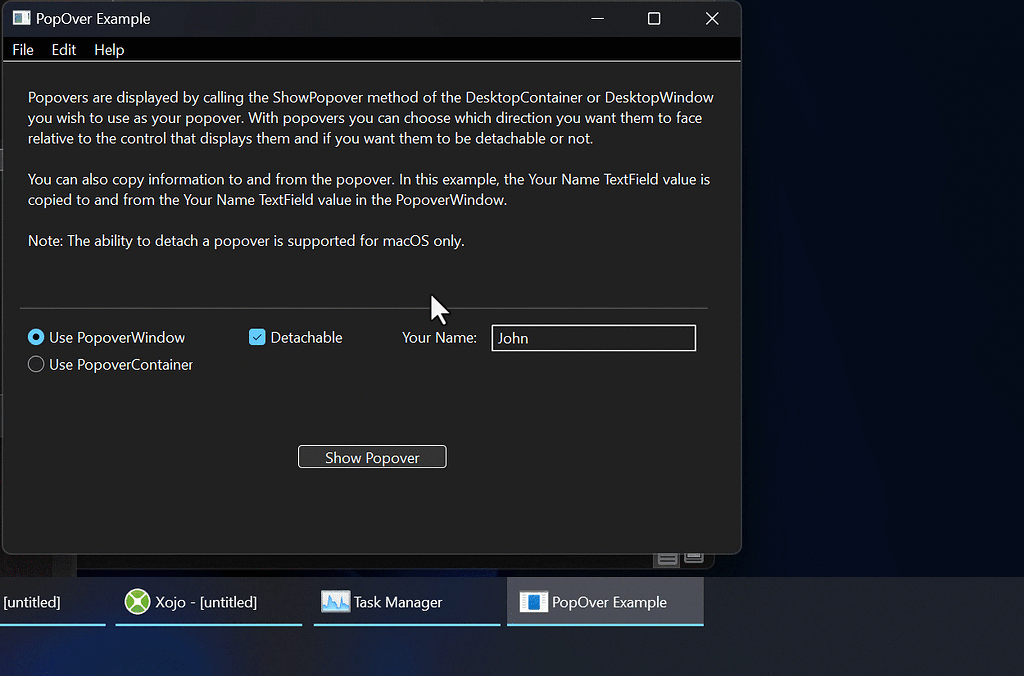
Task: Close the PopOver Example window
Action: pos(711,18)
